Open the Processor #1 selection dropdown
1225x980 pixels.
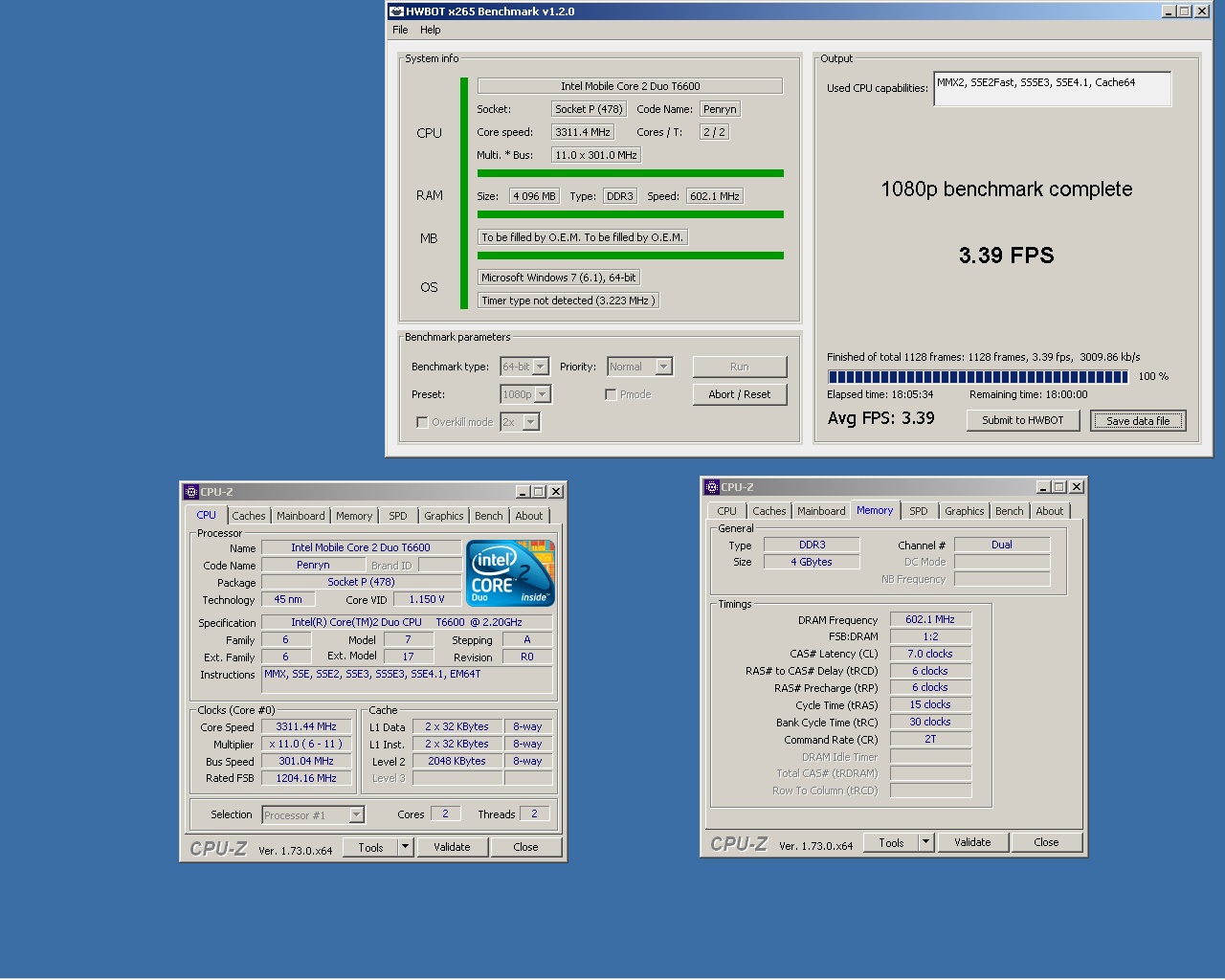356,815
